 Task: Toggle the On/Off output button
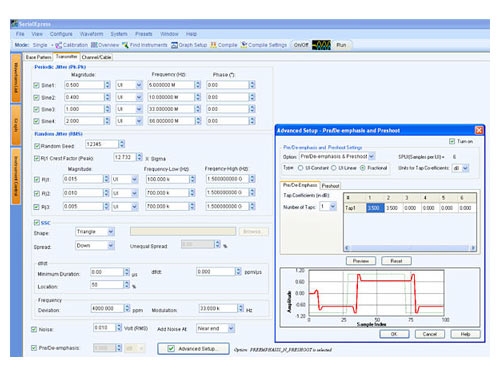point(300,45)
